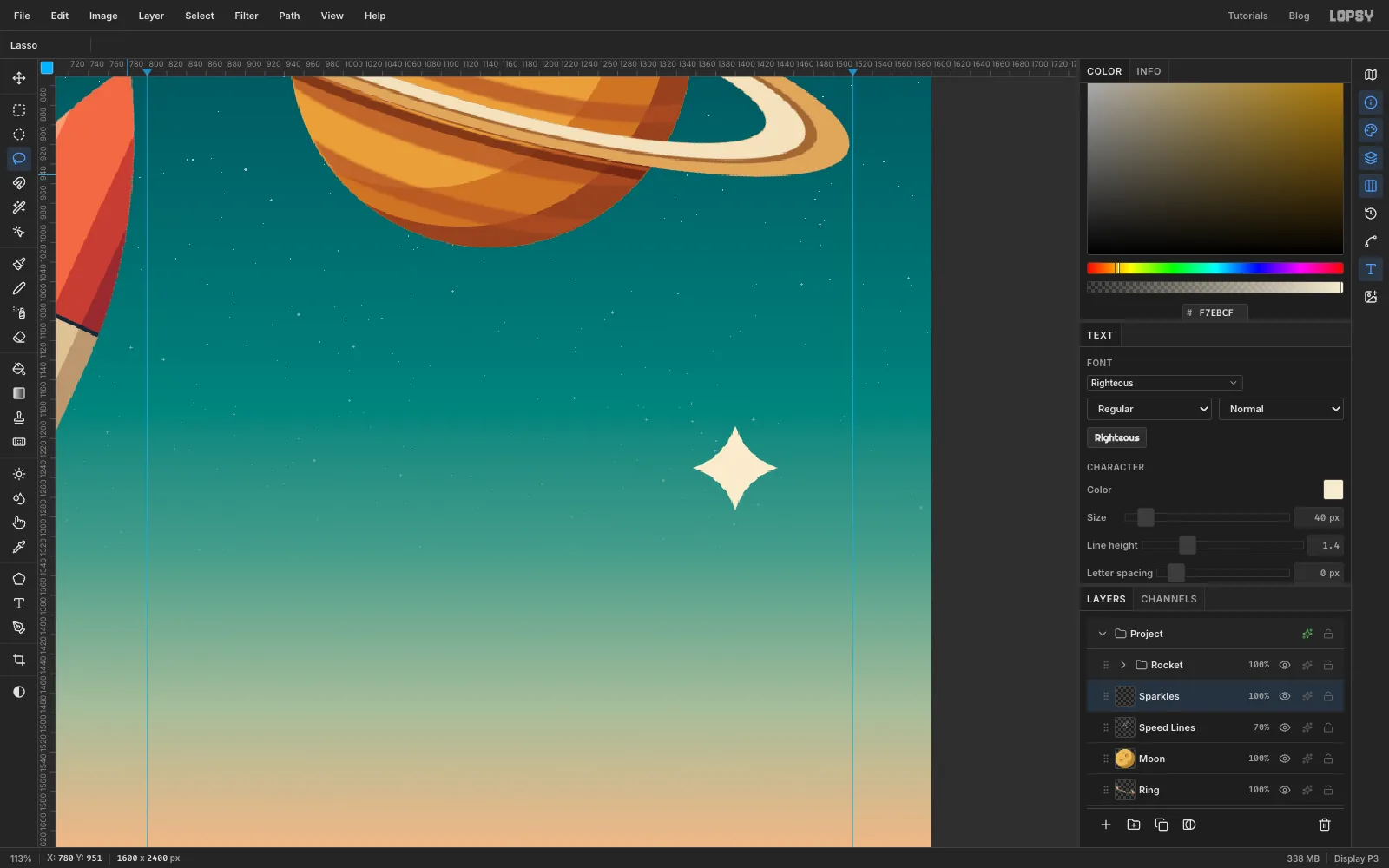Viewport: 1389px width, 868px height.
Task: Add a new layer with plus icon
Action: click(1106, 825)
